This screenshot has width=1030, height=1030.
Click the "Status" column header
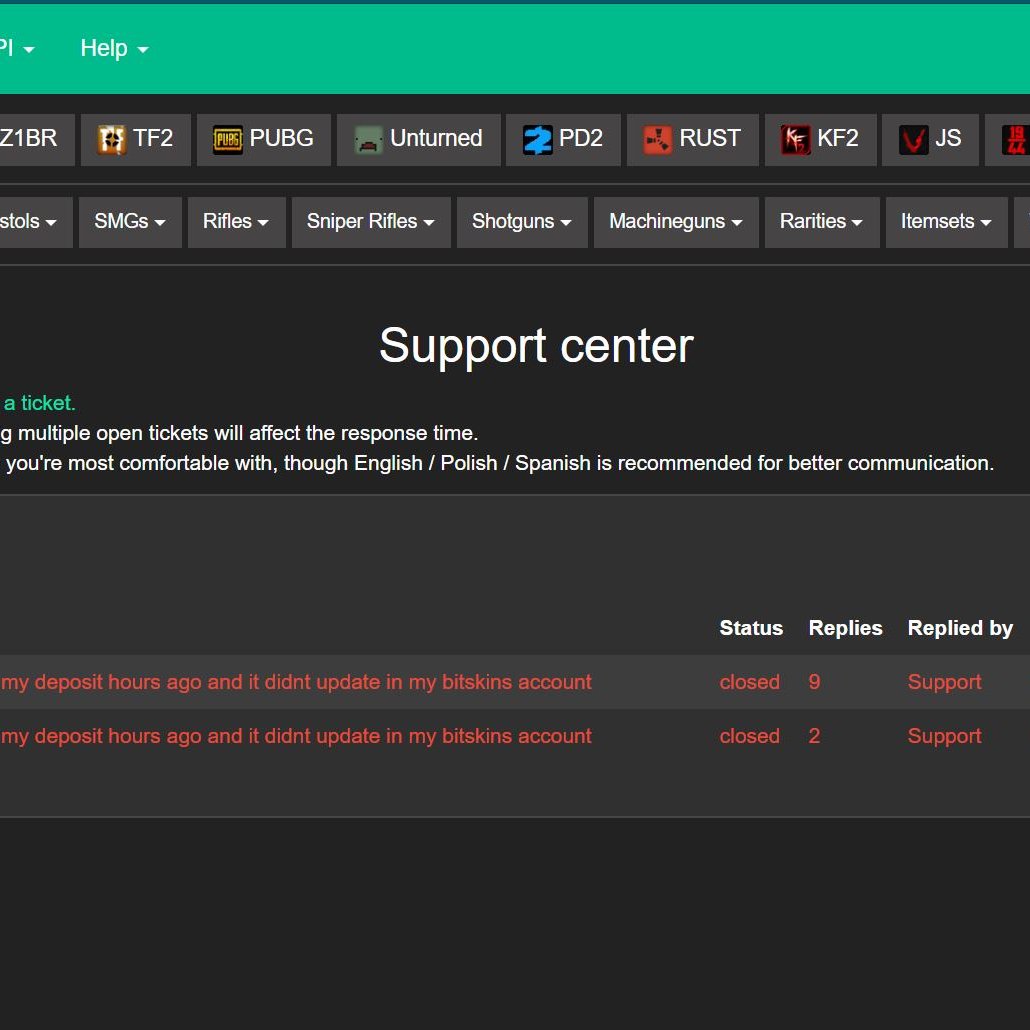click(x=751, y=628)
